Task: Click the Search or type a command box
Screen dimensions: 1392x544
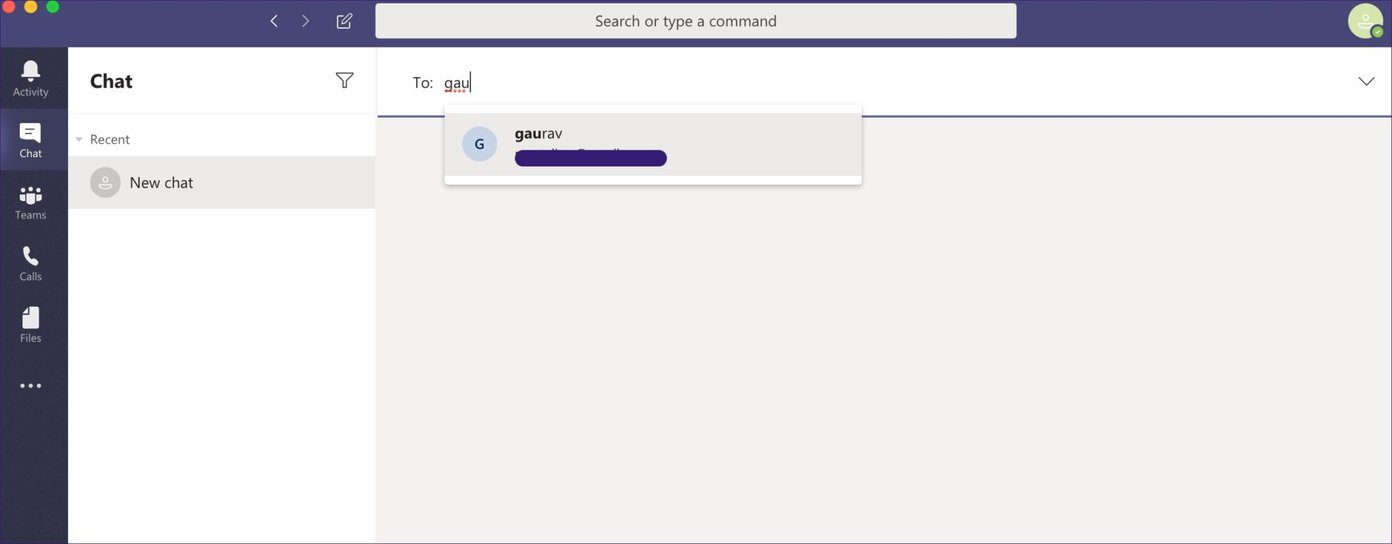Action: coord(696,21)
